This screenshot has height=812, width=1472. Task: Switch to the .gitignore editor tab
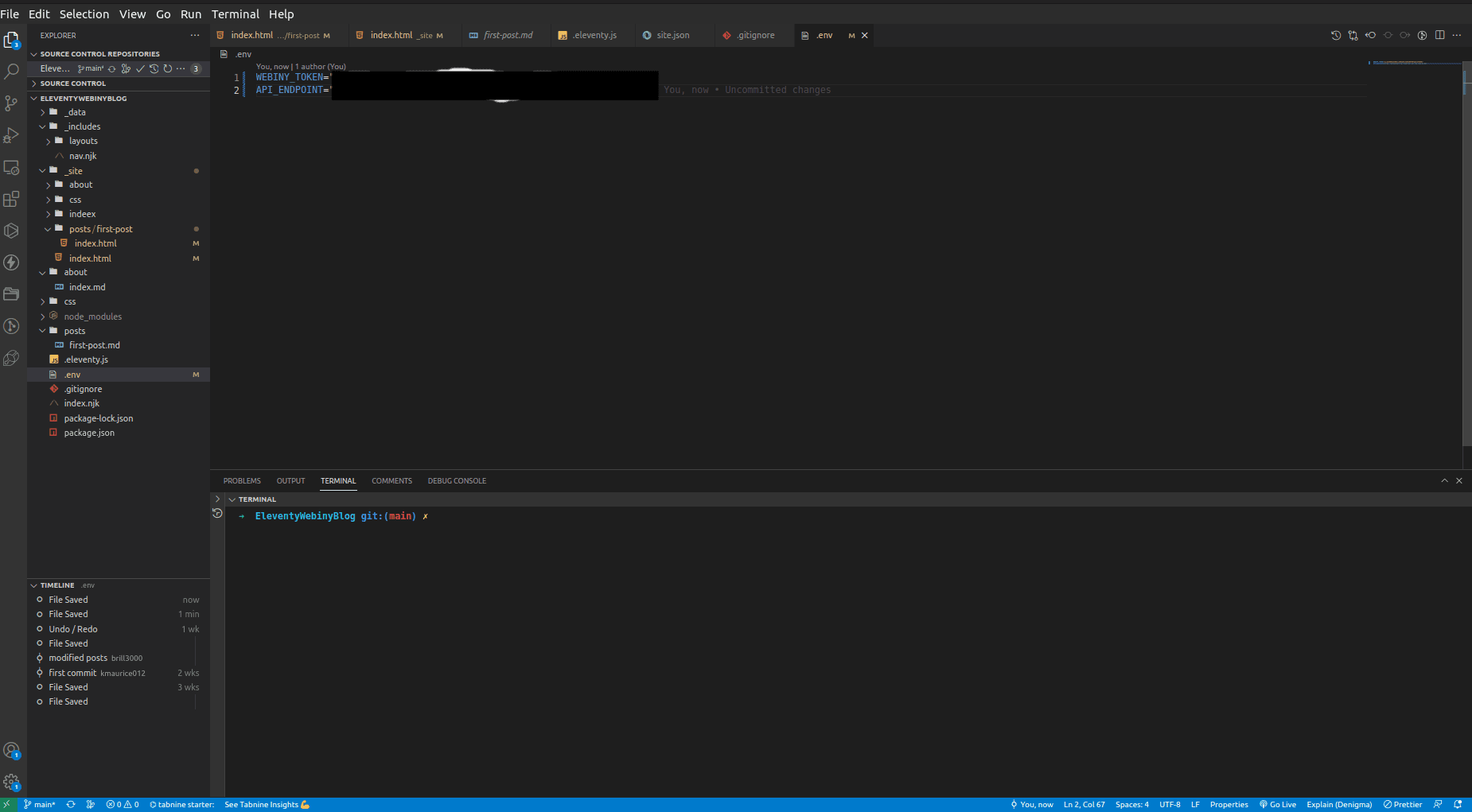(754, 35)
